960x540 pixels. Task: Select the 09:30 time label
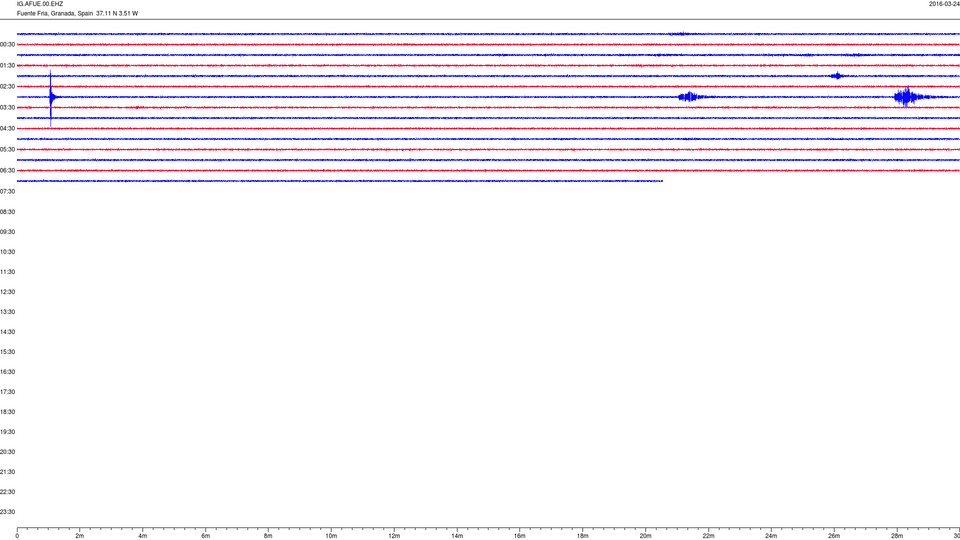click(7, 232)
